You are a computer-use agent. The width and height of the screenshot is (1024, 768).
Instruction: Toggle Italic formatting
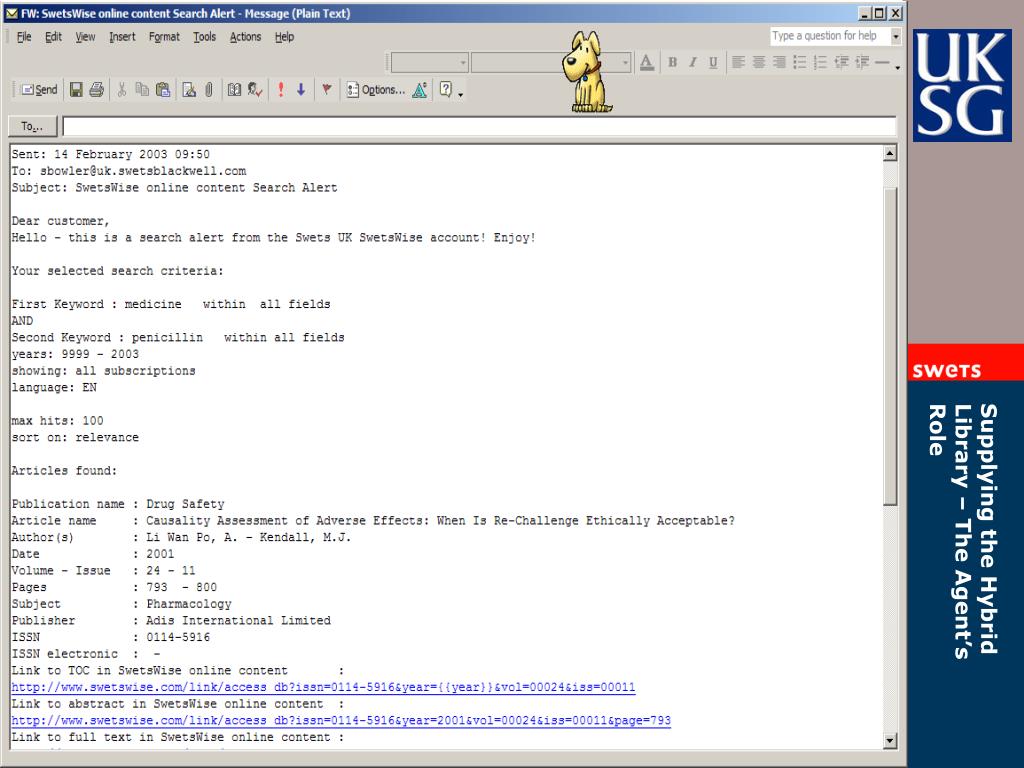pos(692,63)
